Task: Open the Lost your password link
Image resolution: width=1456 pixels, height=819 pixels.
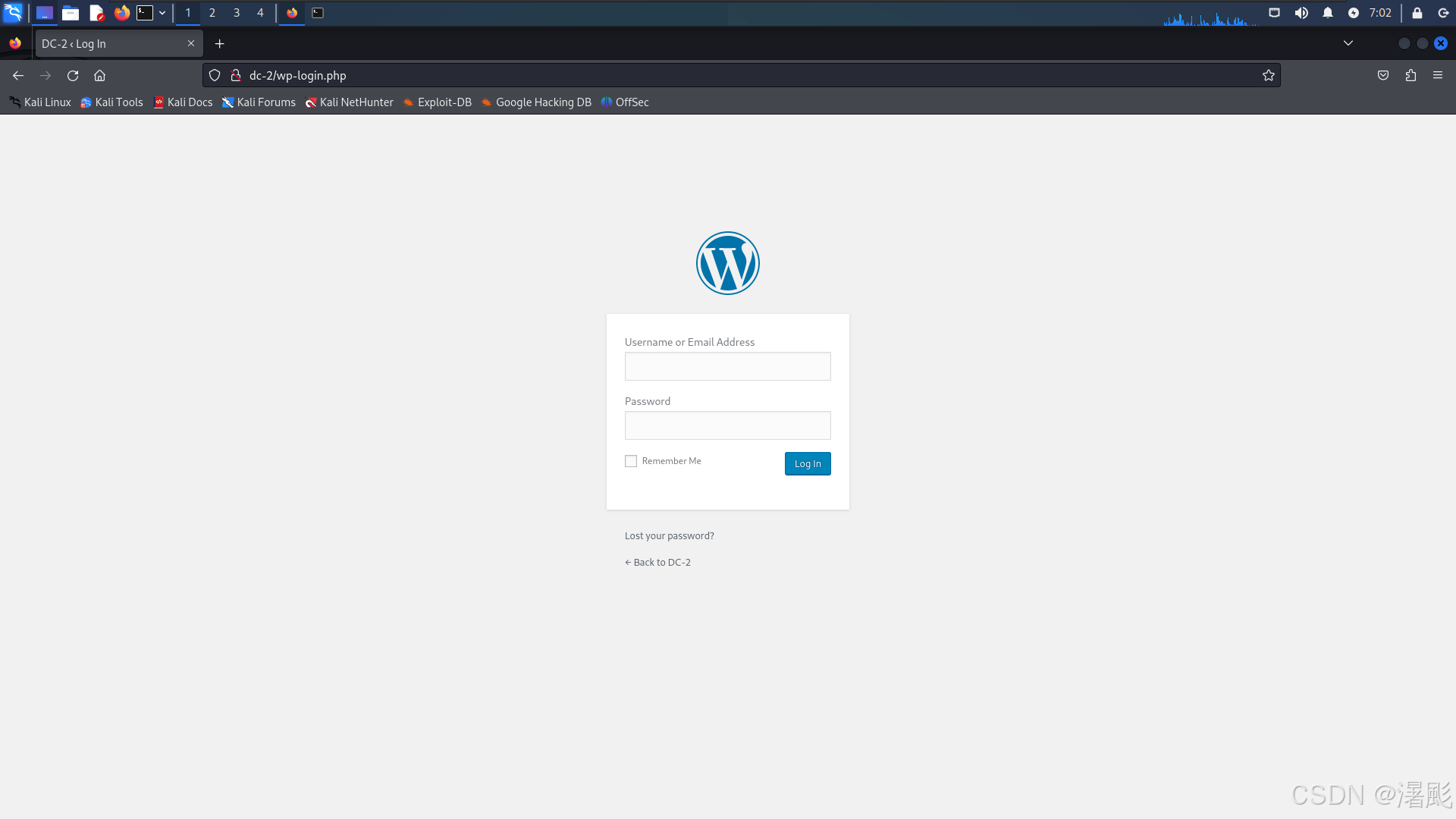Action: point(669,535)
